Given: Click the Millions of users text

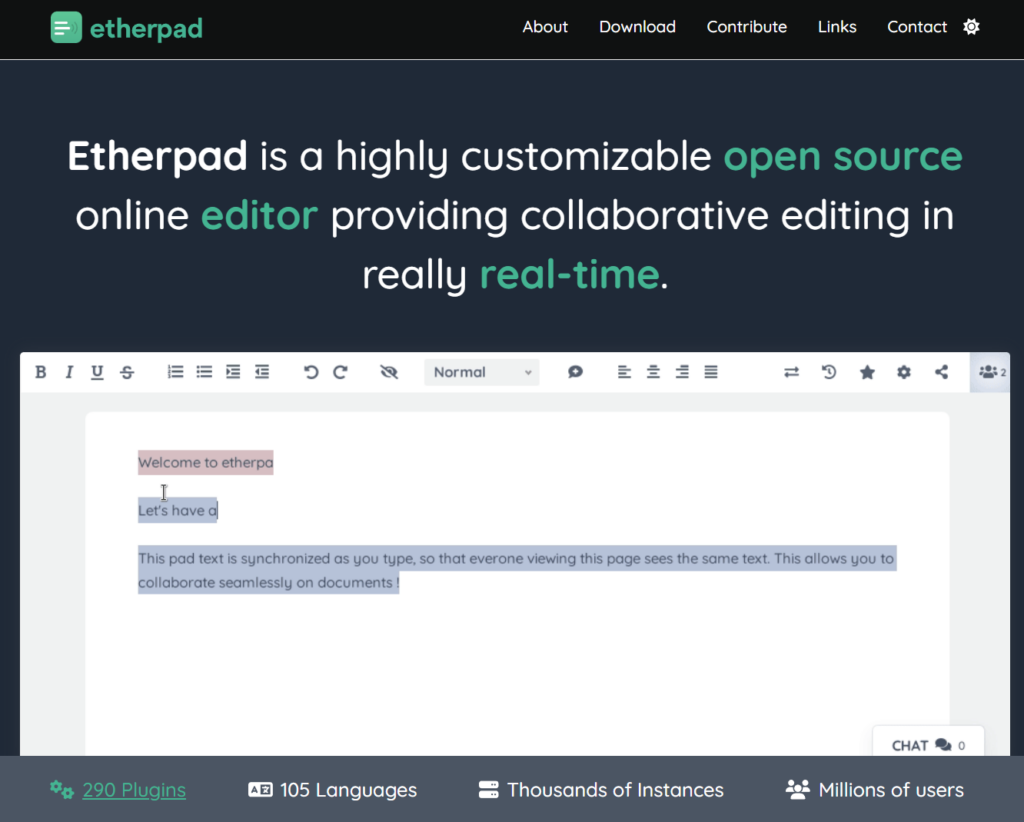Looking at the screenshot, I should (891, 790).
